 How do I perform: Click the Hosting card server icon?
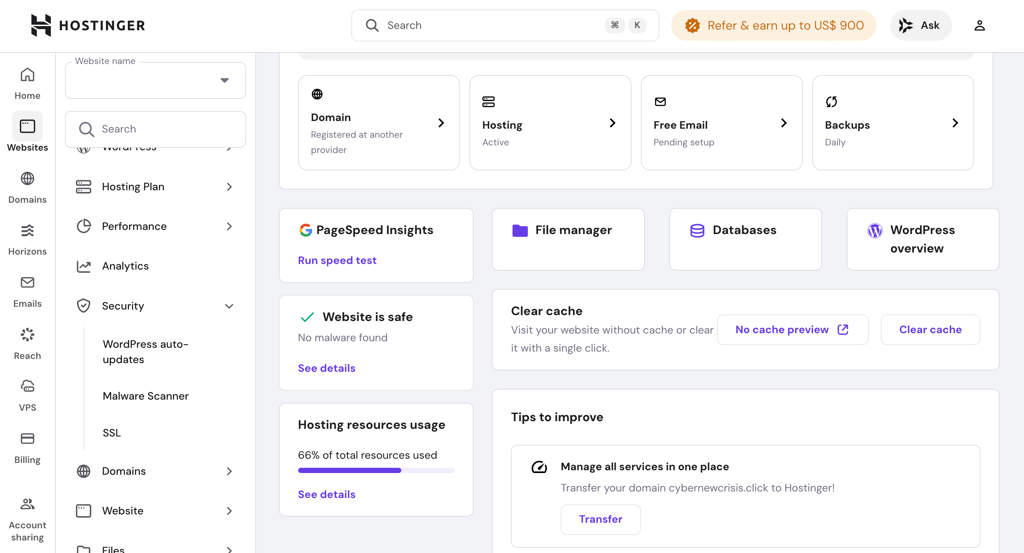[x=488, y=102]
